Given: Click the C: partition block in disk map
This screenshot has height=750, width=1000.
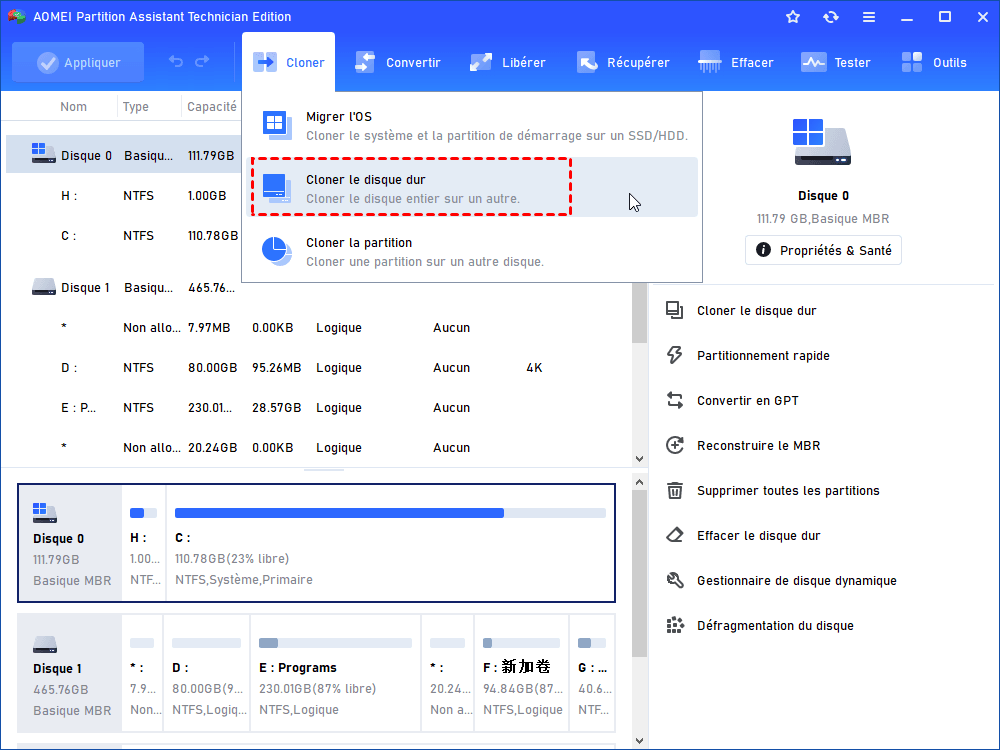Looking at the screenshot, I should (390, 543).
